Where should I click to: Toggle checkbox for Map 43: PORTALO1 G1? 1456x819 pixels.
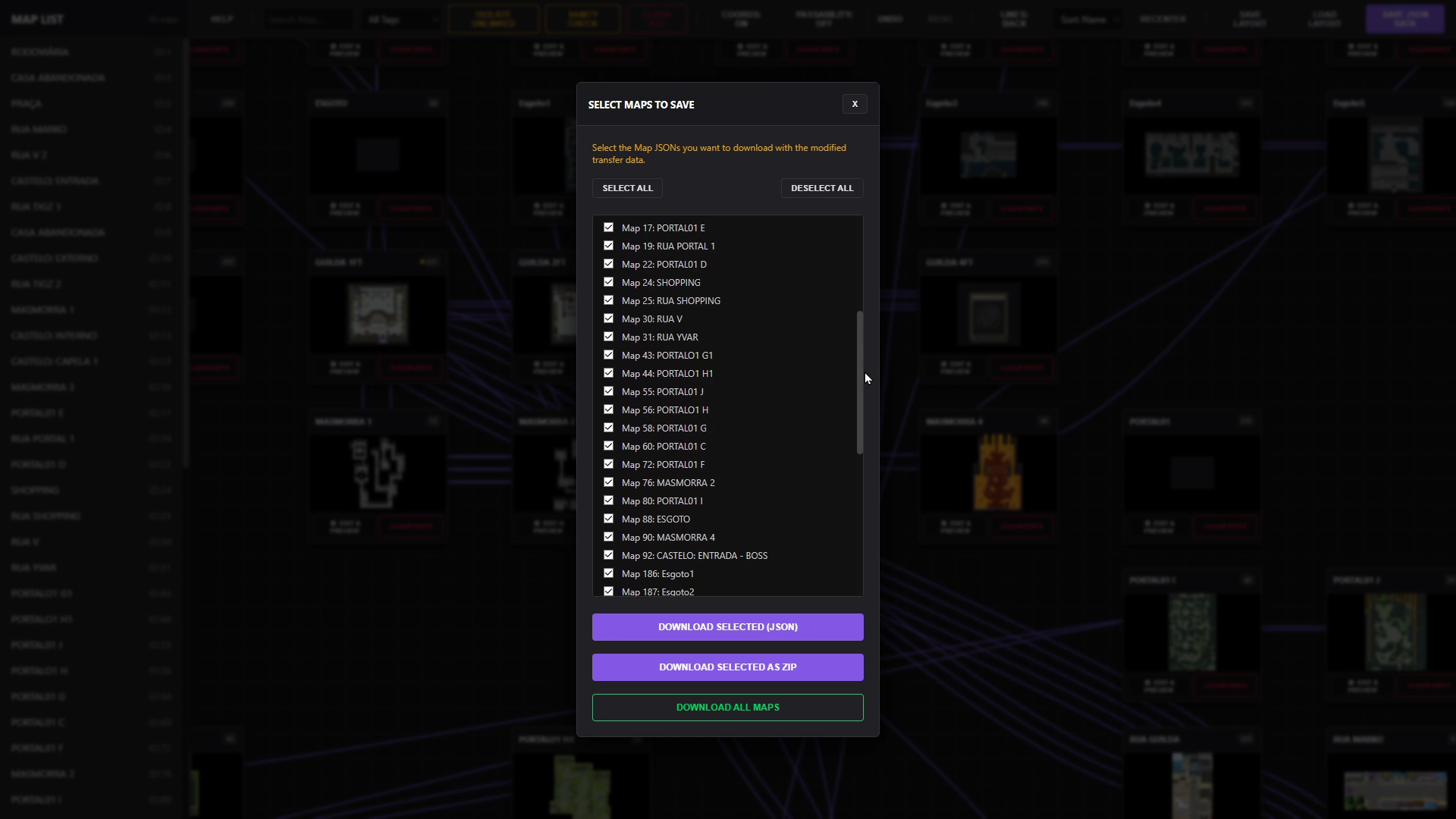coord(608,355)
